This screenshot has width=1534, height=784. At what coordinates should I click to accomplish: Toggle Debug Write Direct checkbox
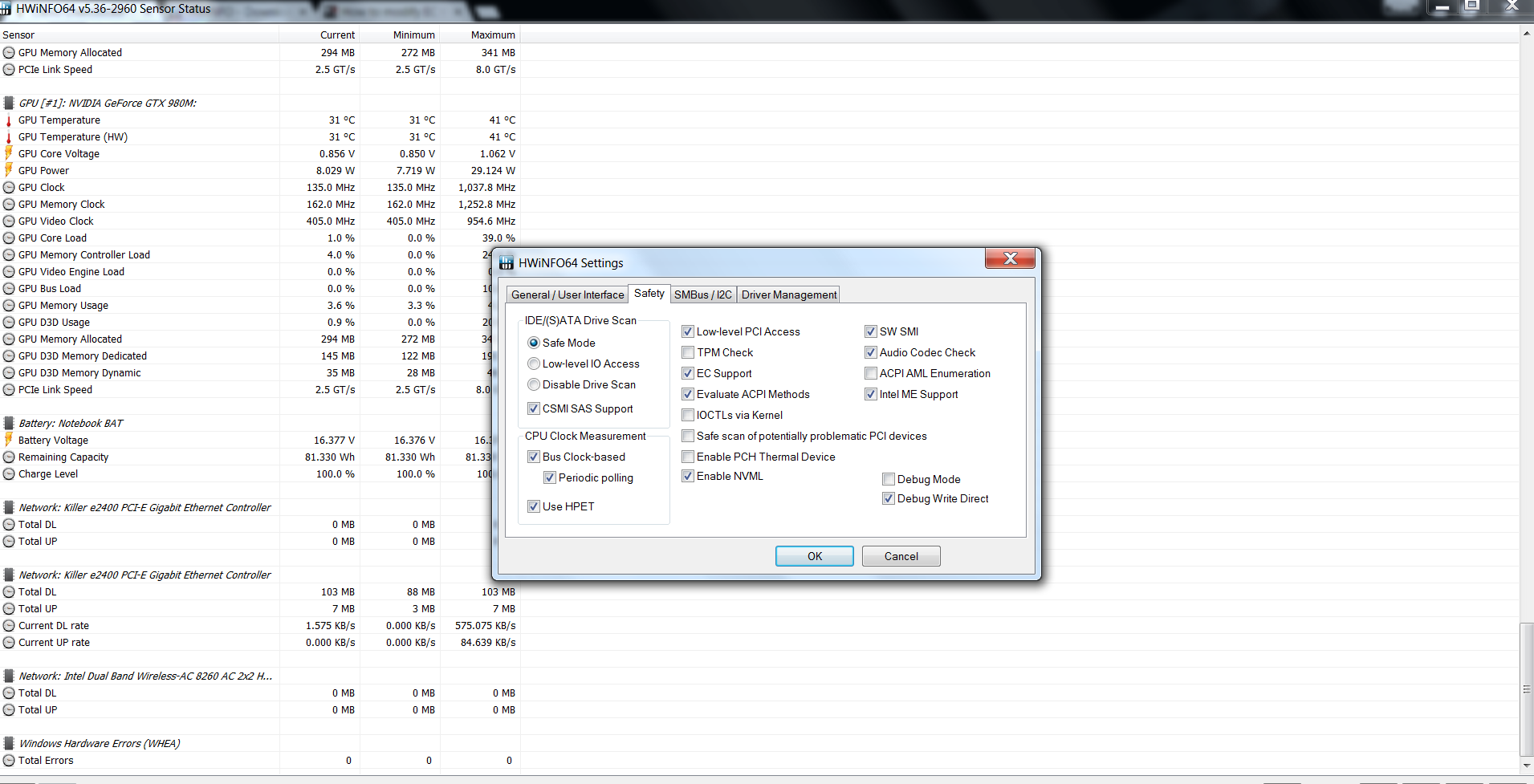[x=889, y=498]
